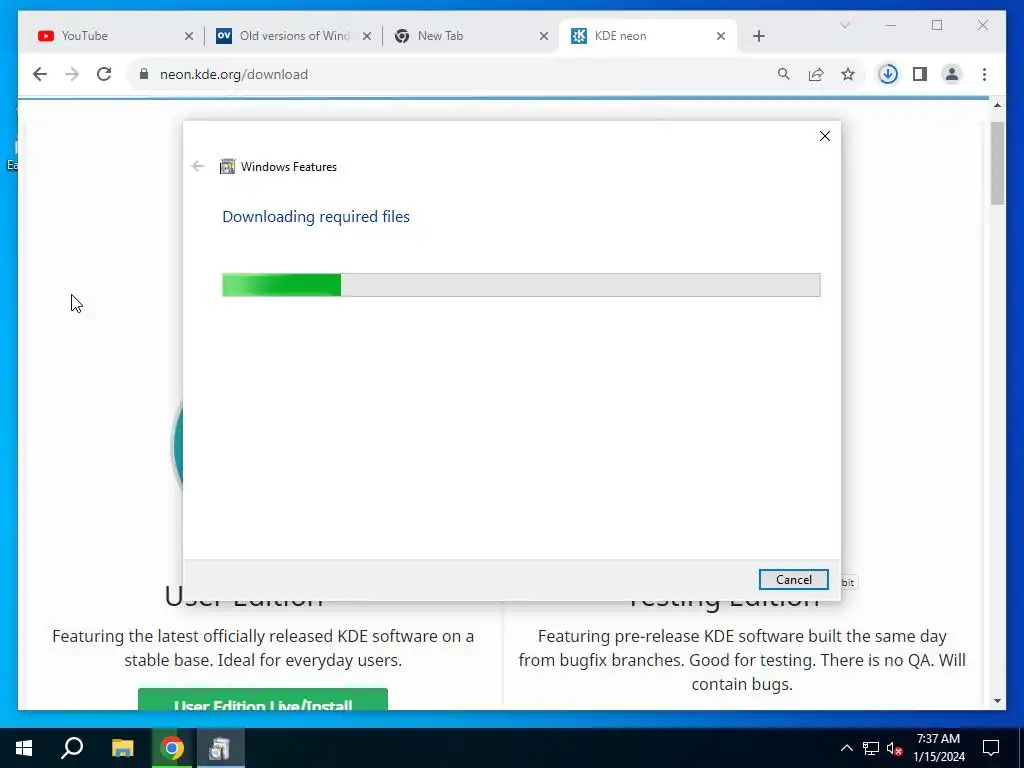Go back in Windows Features dialog
The height and width of the screenshot is (768, 1024).
[x=198, y=167]
